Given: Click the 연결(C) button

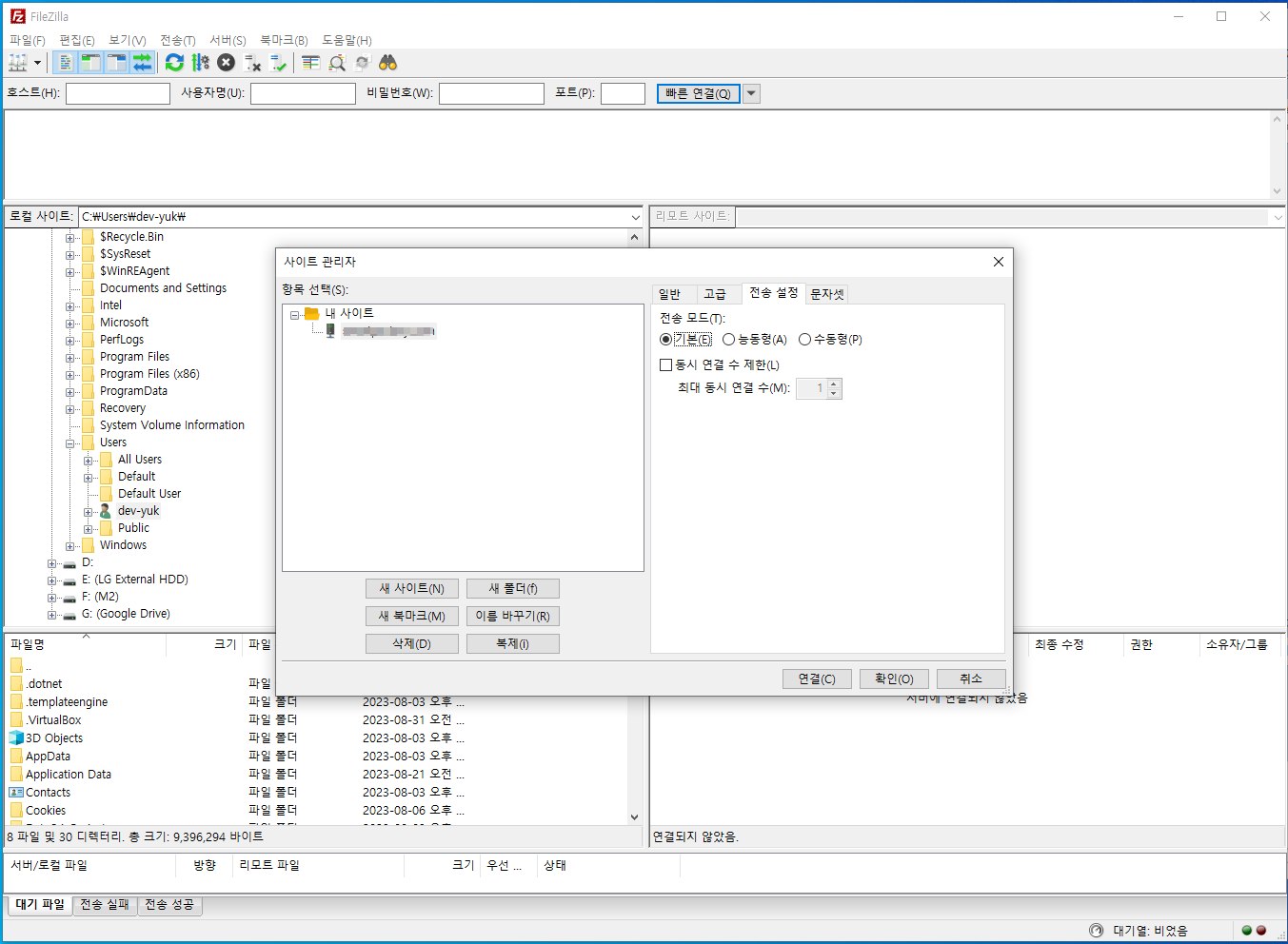Looking at the screenshot, I should click(817, 678).
